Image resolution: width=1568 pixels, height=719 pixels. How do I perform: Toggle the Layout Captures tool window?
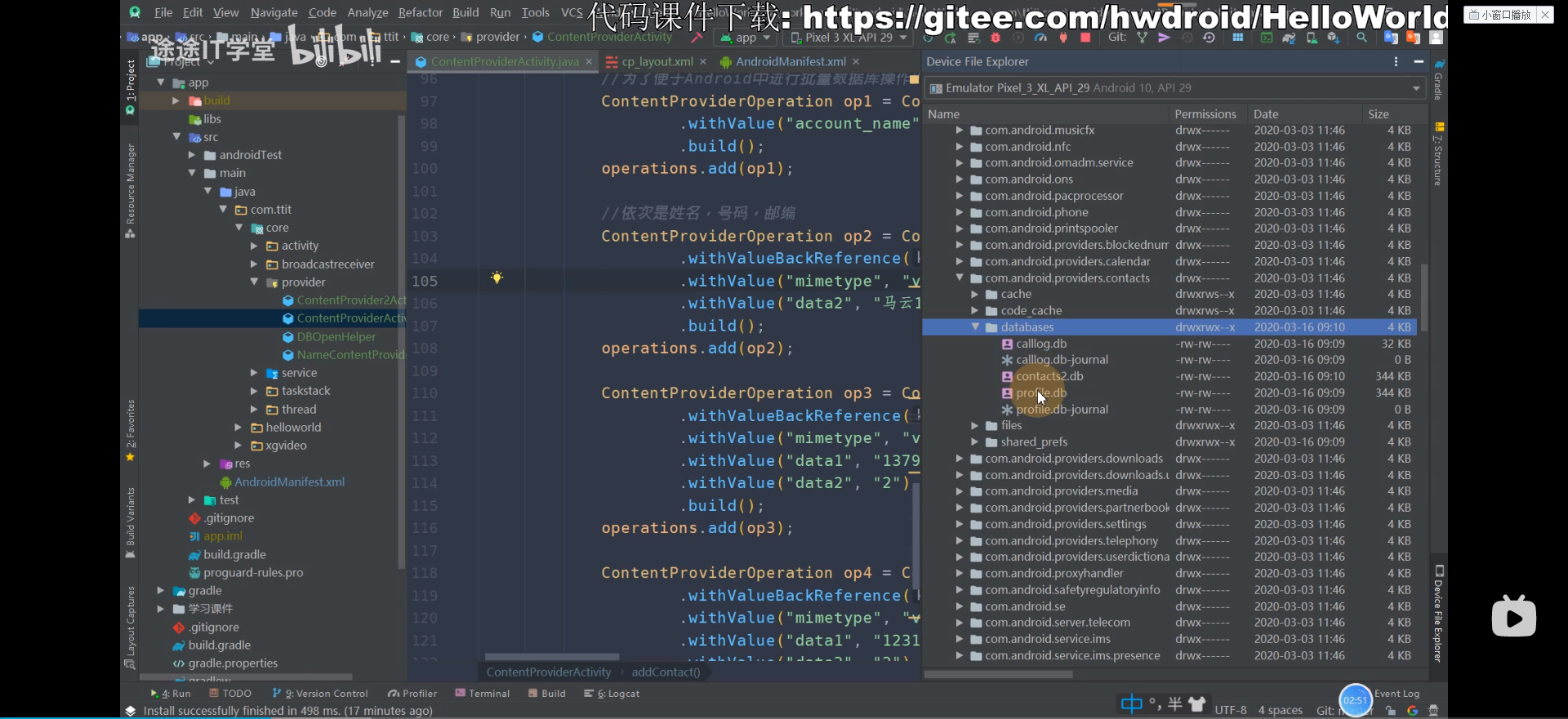[x=130, y=627]
